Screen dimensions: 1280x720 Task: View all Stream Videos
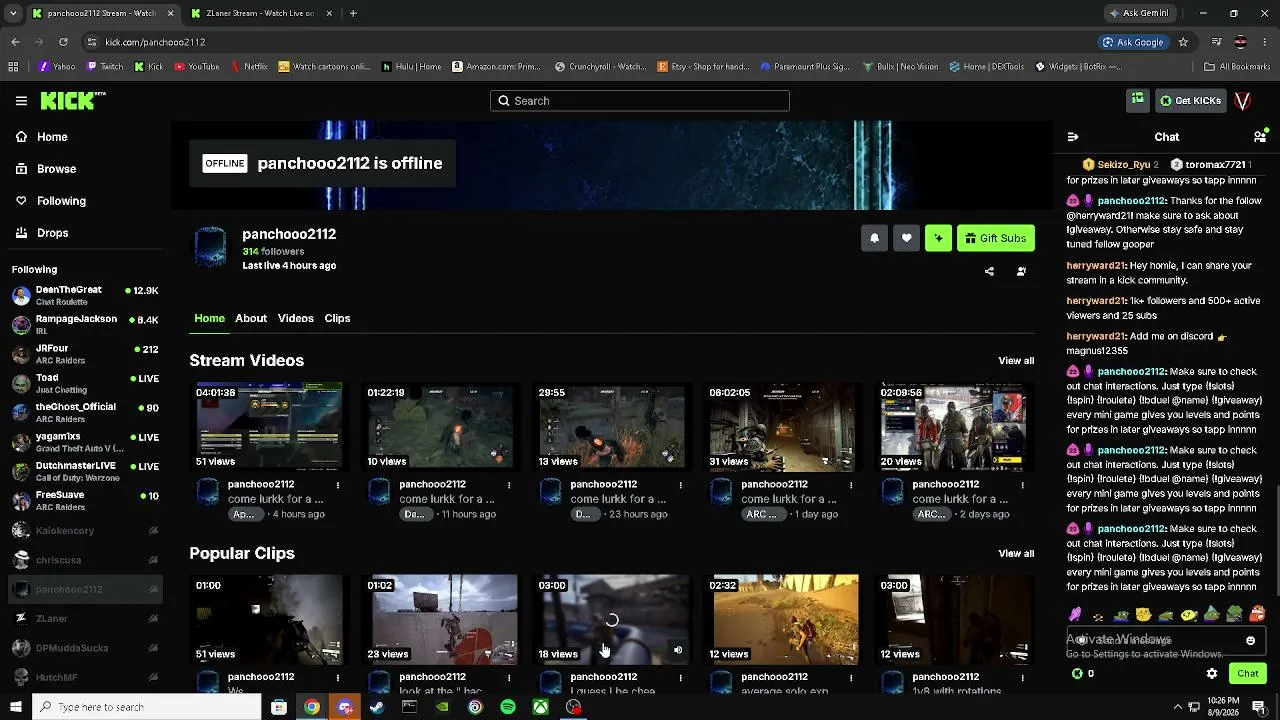click(x=1016, y=361)
